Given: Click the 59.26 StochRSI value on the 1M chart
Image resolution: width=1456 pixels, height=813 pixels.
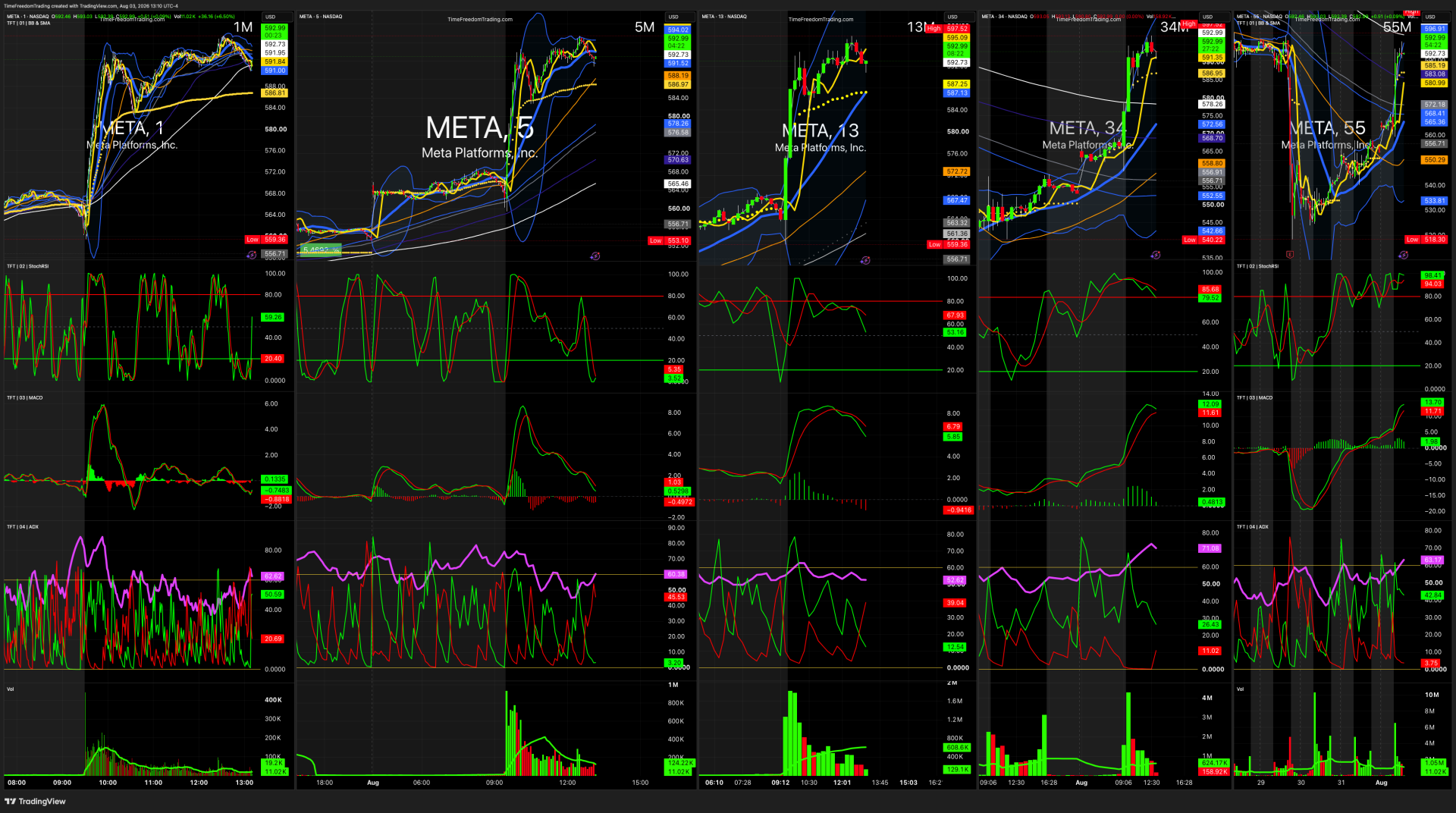Looking at the screenshot, I should point(273,317).
